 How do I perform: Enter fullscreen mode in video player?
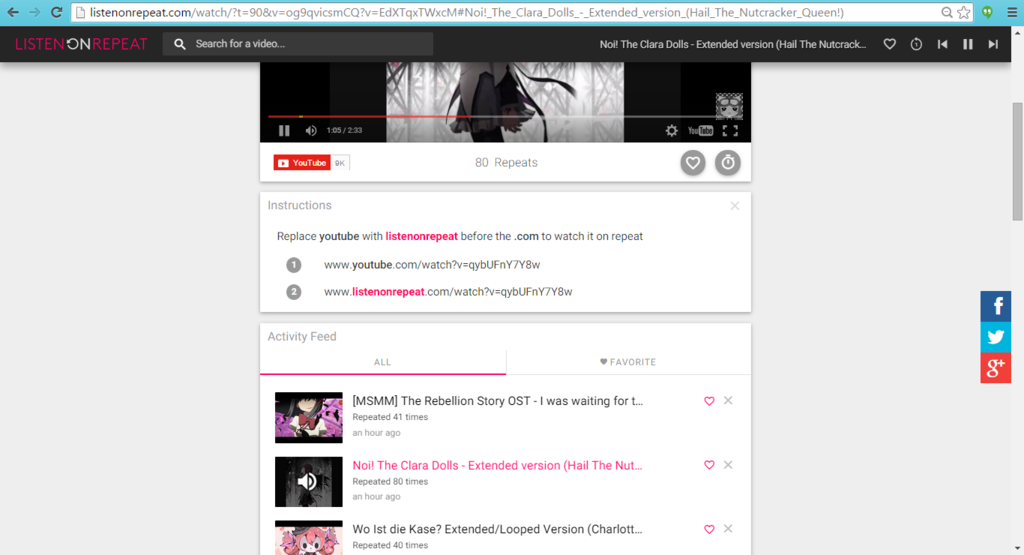coord(730,131)
